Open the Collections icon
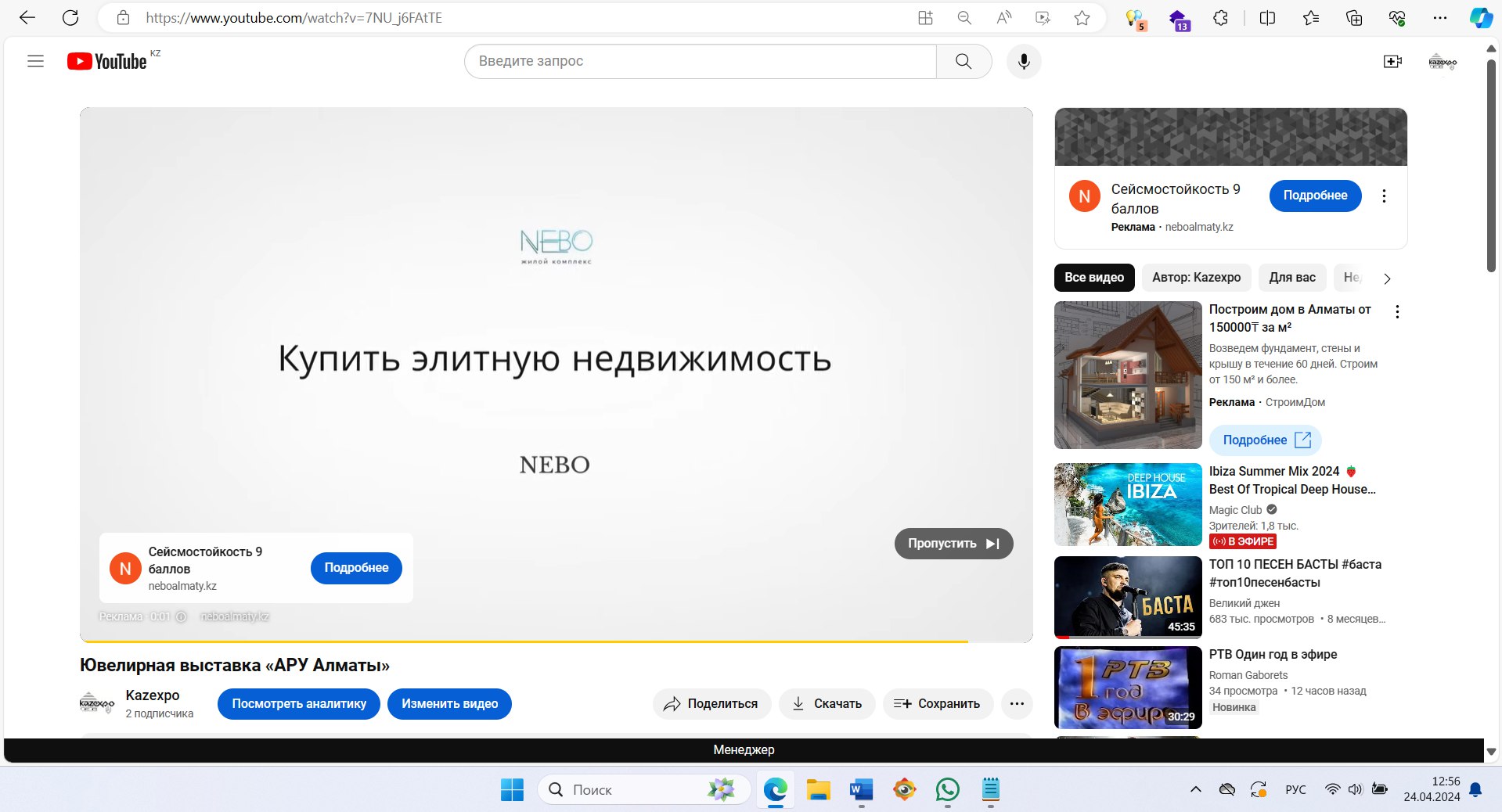Screen dimensions: 1502x812 [1354, 18]
